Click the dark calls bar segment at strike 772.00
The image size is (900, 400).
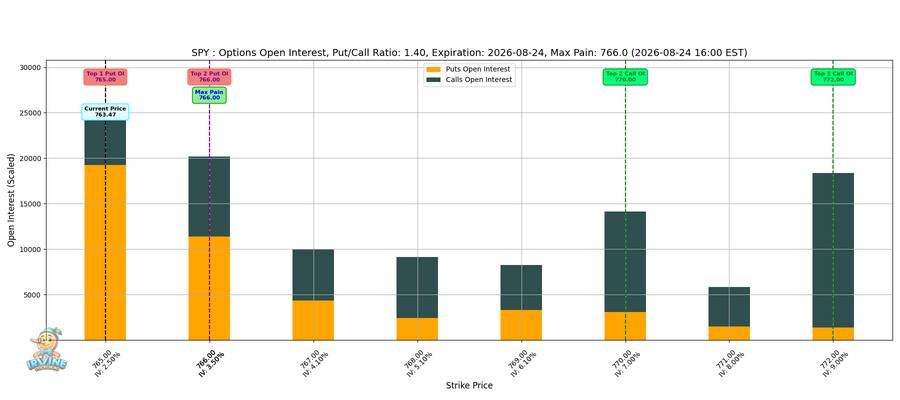(833, 250)
